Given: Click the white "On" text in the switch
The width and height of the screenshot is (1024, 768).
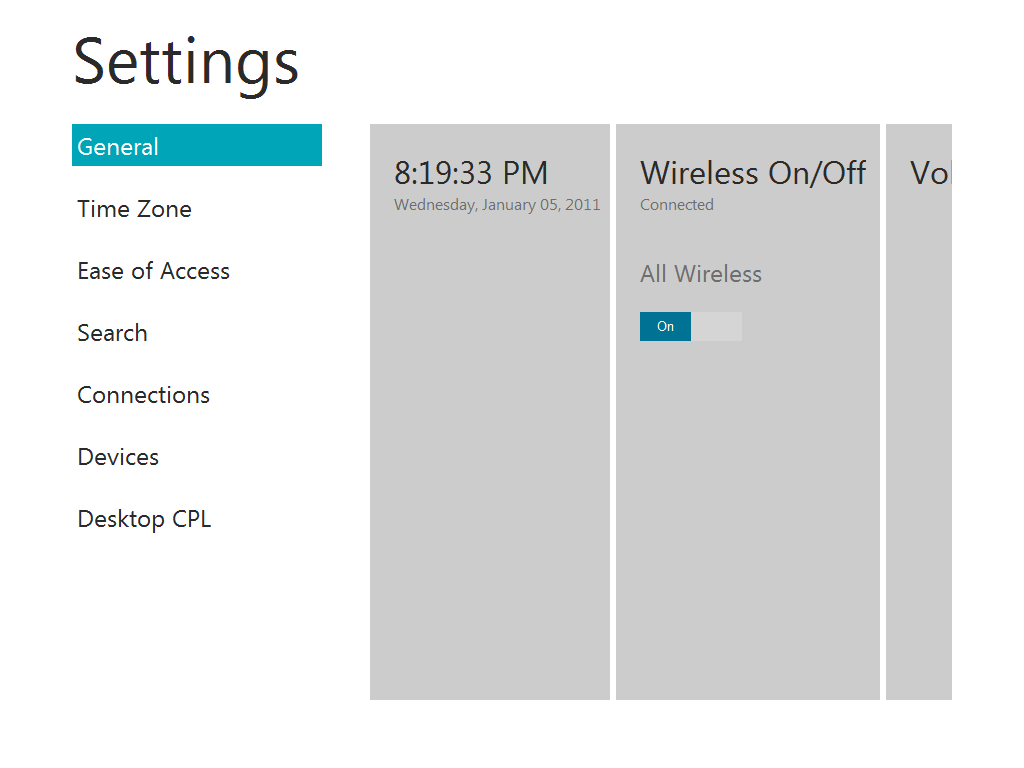Looking at the screenshot, I should (666, 327).
